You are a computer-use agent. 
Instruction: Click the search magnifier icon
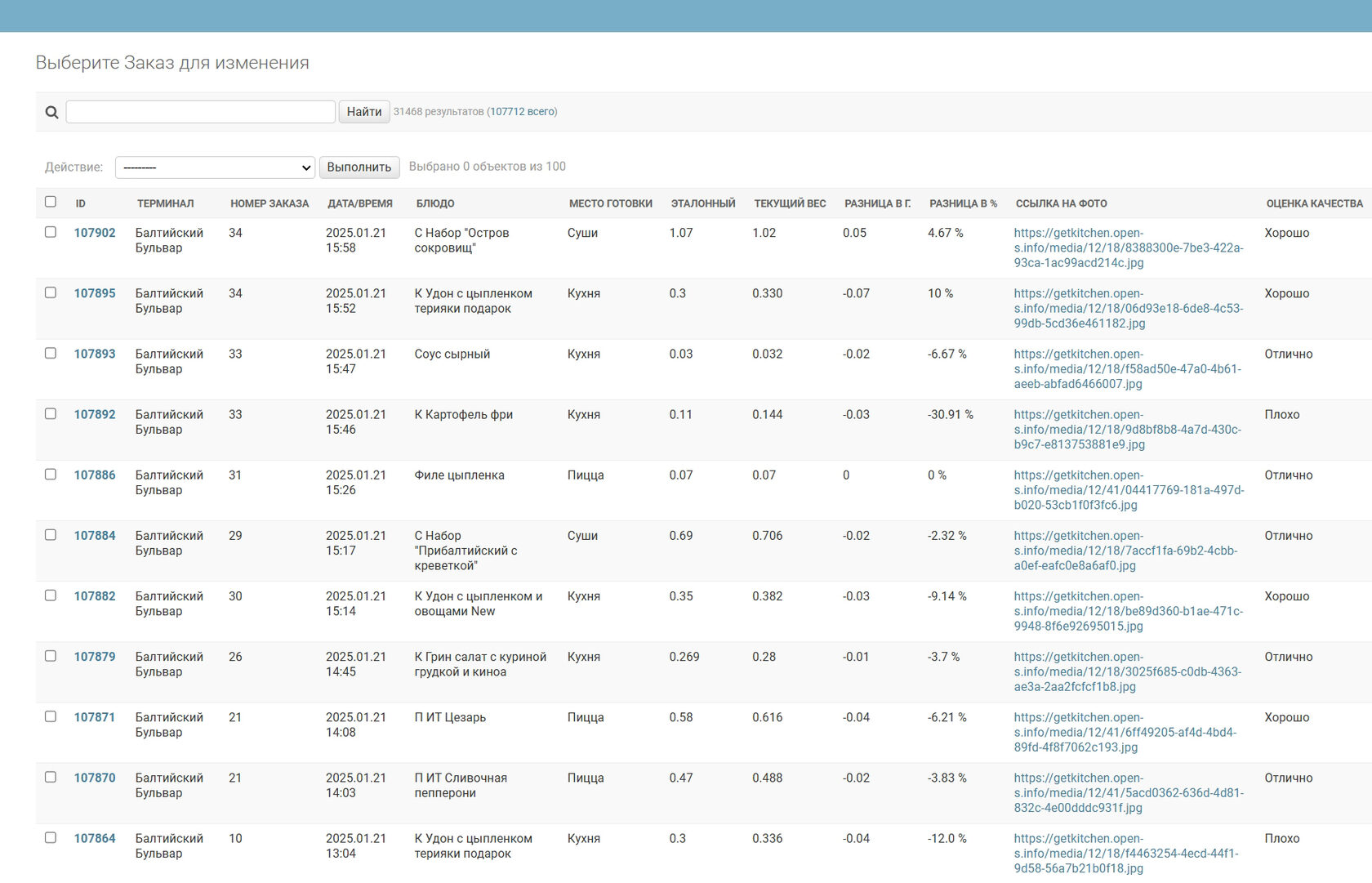click(51, 112)
